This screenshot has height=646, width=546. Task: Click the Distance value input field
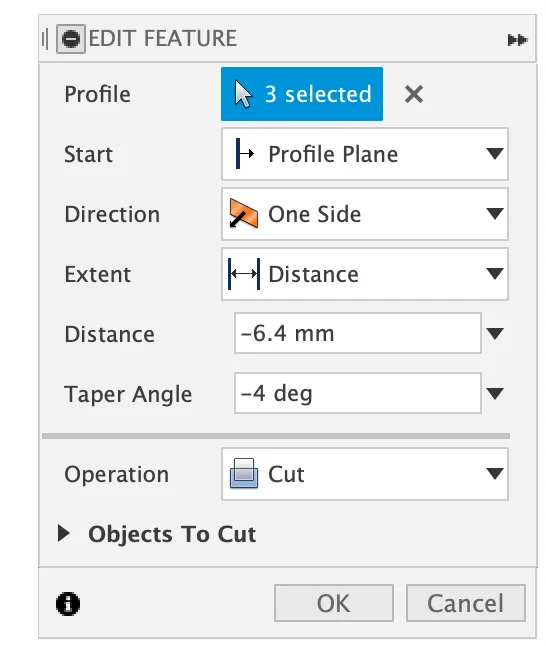[358, 333]
